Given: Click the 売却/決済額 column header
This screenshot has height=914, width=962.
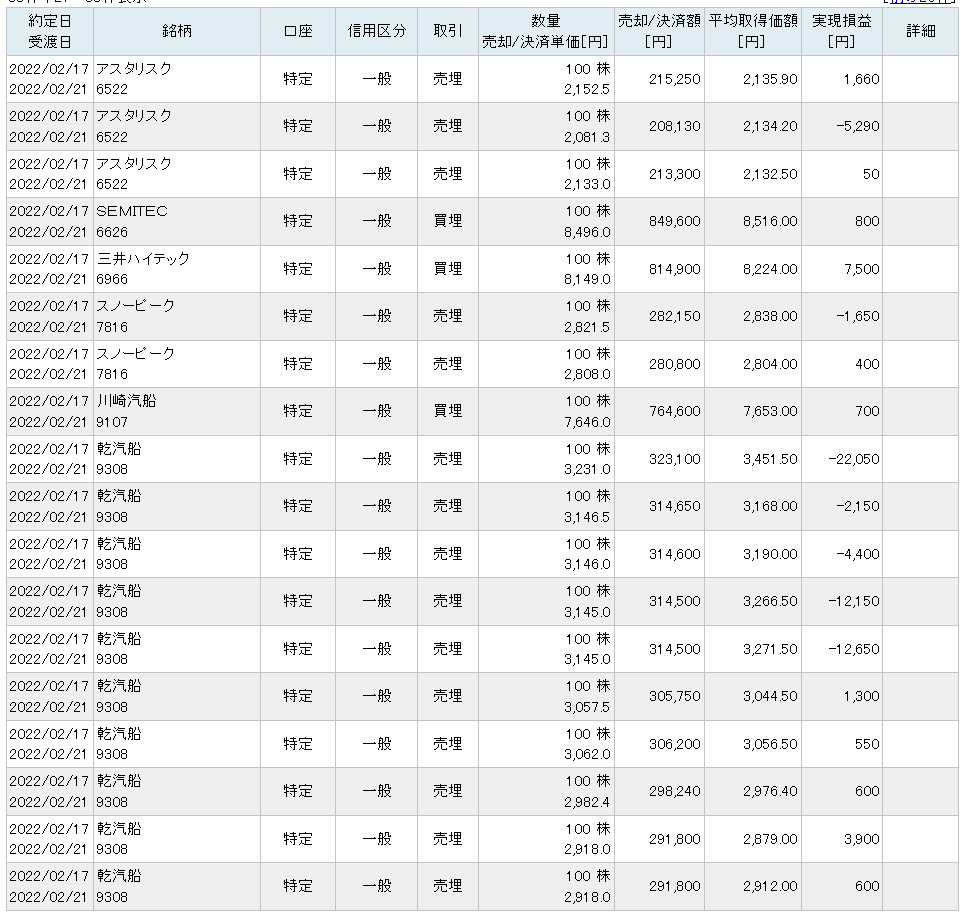Looking at the screenshot, I should point(659,31).
